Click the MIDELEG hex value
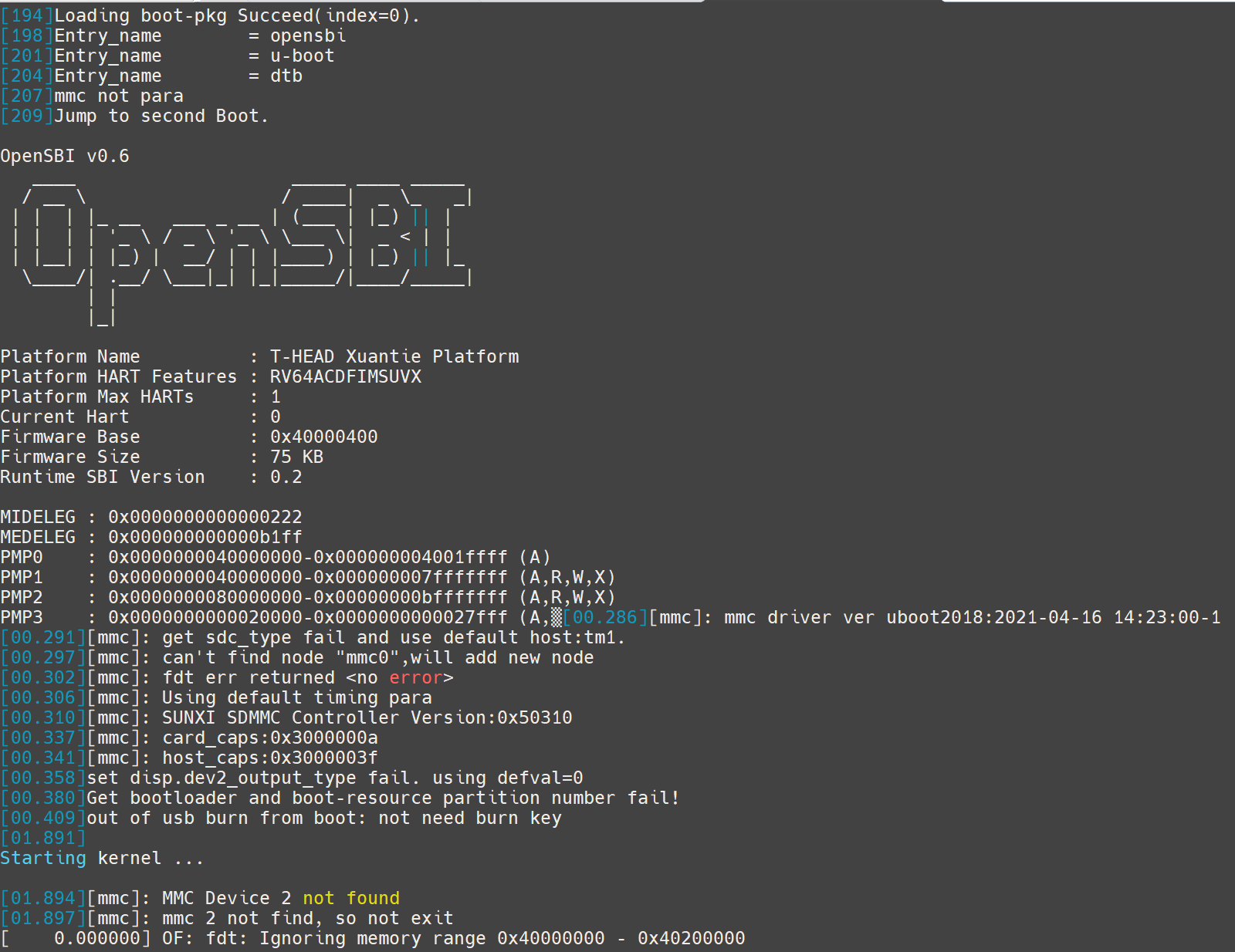The image size is (1235, 952). tap(205, 518)
